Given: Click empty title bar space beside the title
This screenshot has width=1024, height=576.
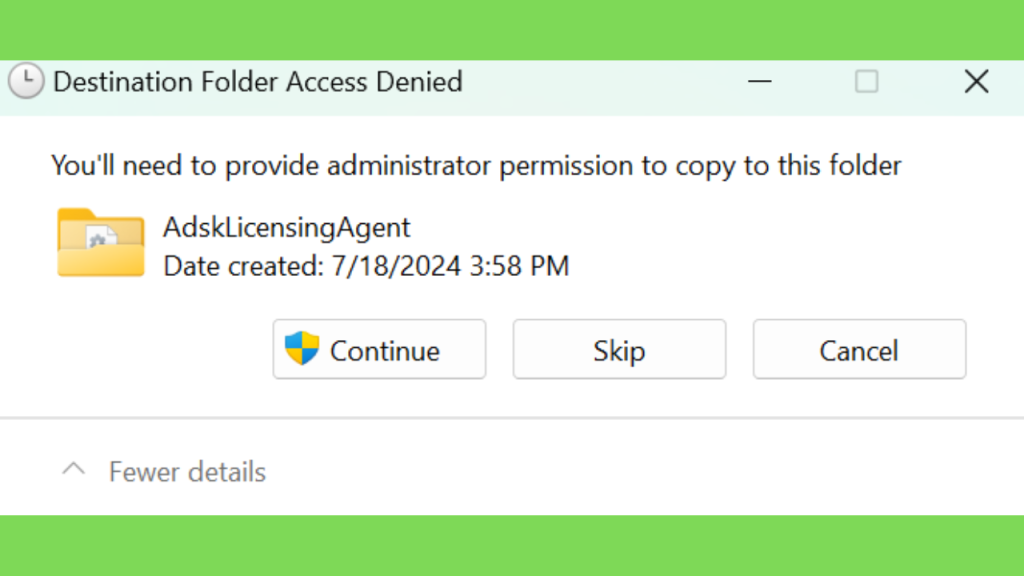Looking at the screenshot, I should [x=601, y=82].
